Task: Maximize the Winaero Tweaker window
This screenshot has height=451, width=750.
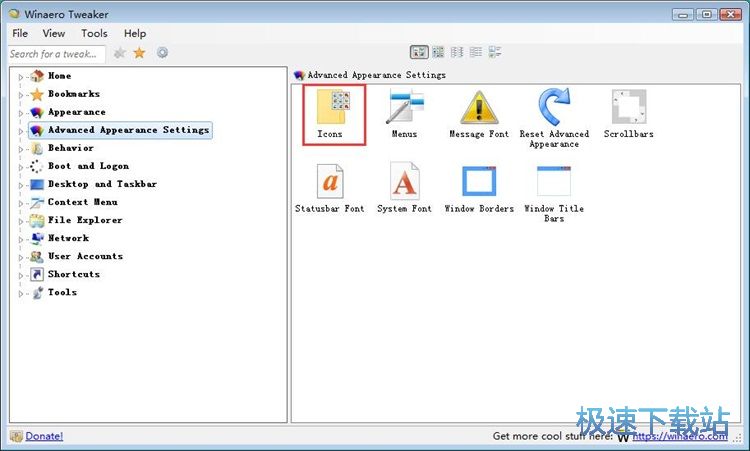Action: click(x=706, y=14)
